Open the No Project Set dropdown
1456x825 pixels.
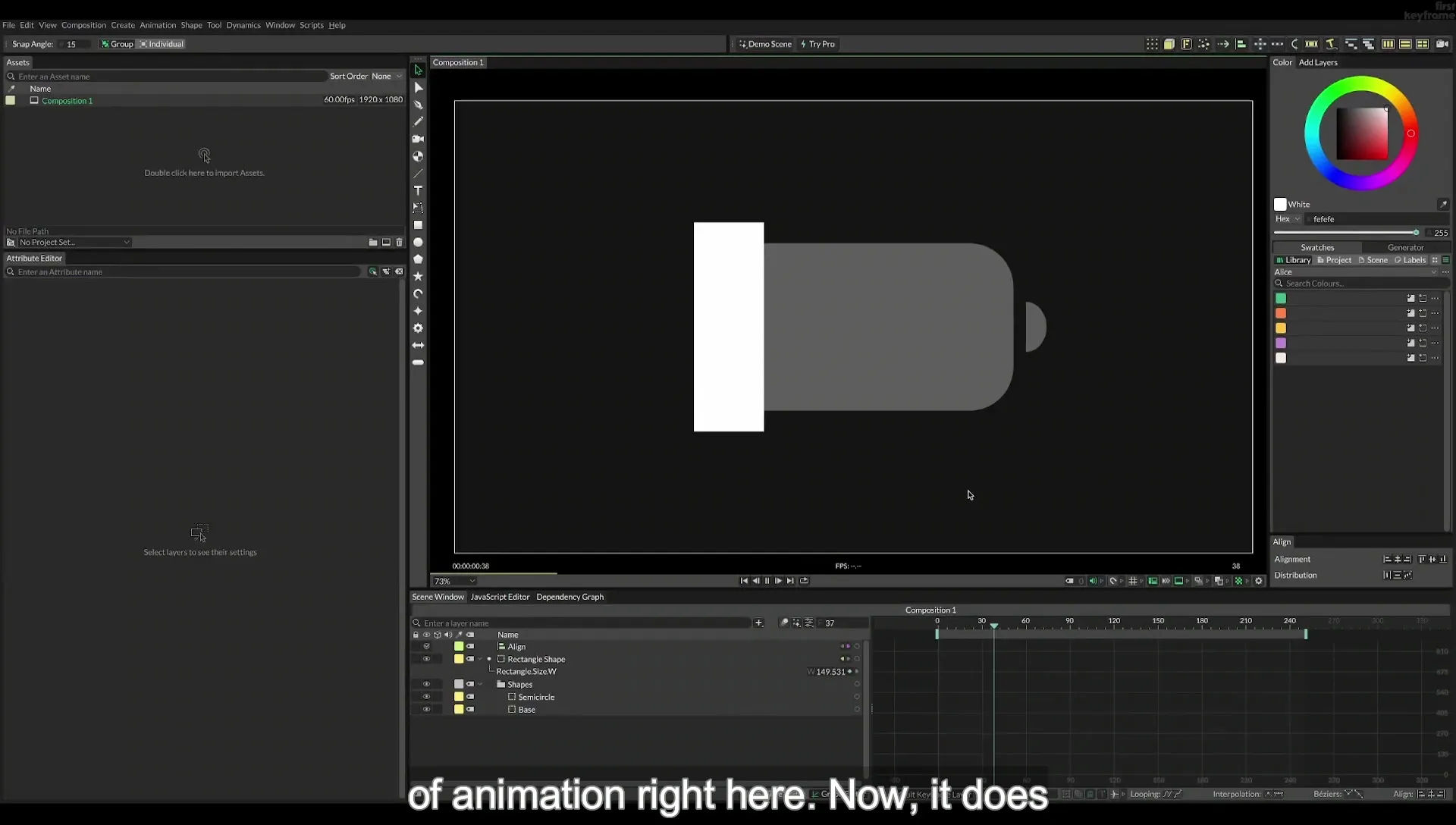pyautogui.click(x=74, y=243)
